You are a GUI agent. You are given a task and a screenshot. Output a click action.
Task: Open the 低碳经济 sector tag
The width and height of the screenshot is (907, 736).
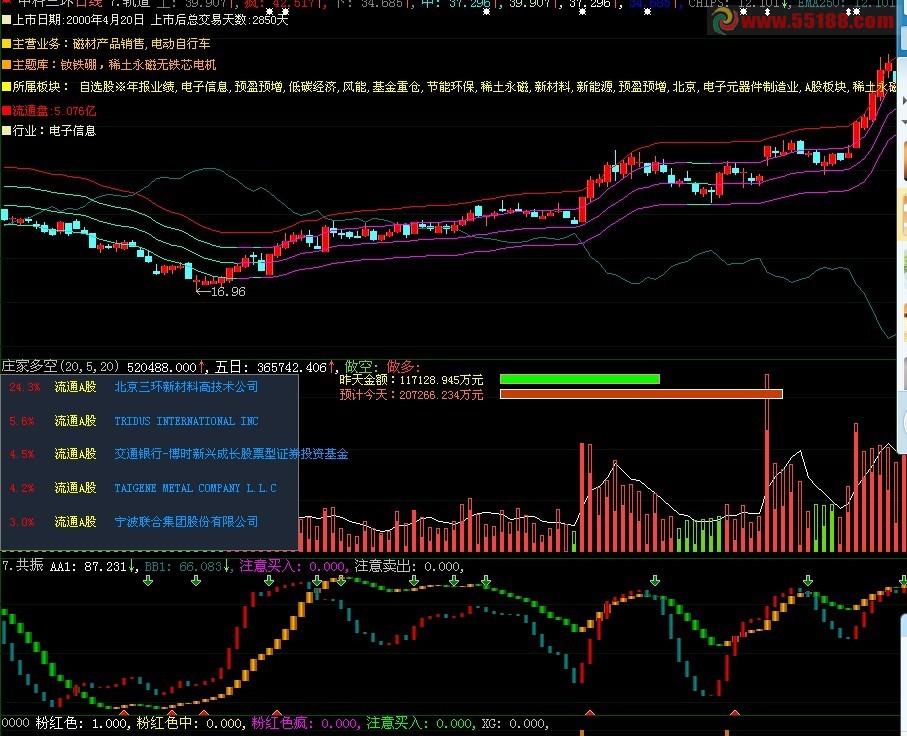point(312,87)
